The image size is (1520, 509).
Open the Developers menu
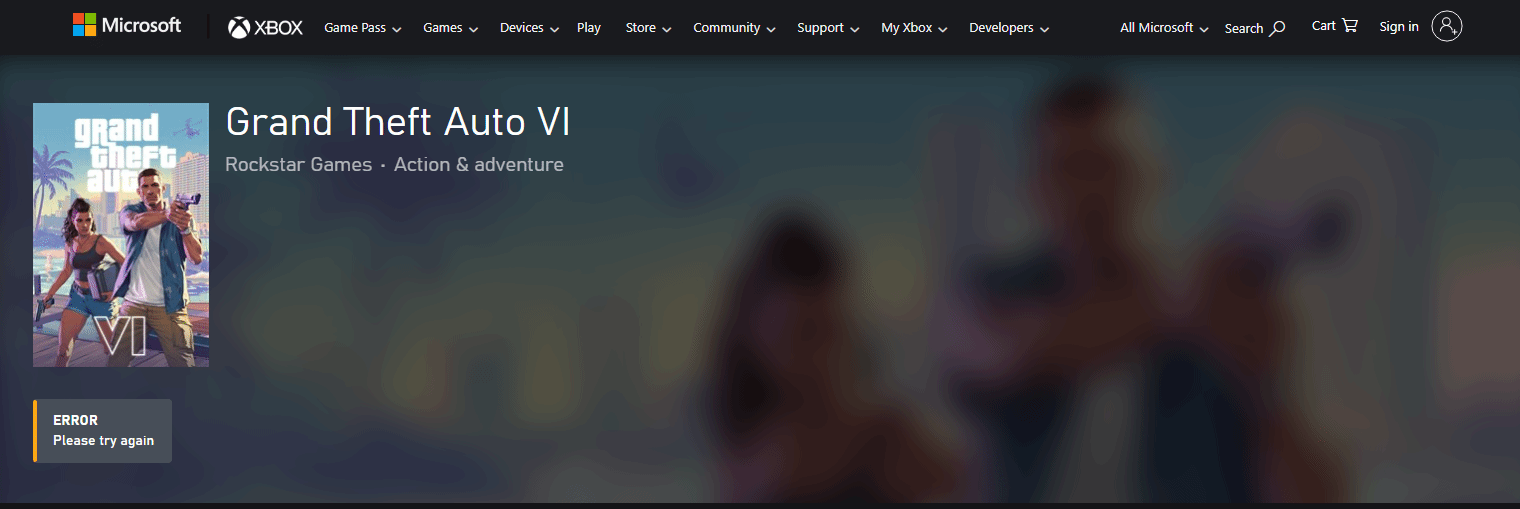[1009, 28]
